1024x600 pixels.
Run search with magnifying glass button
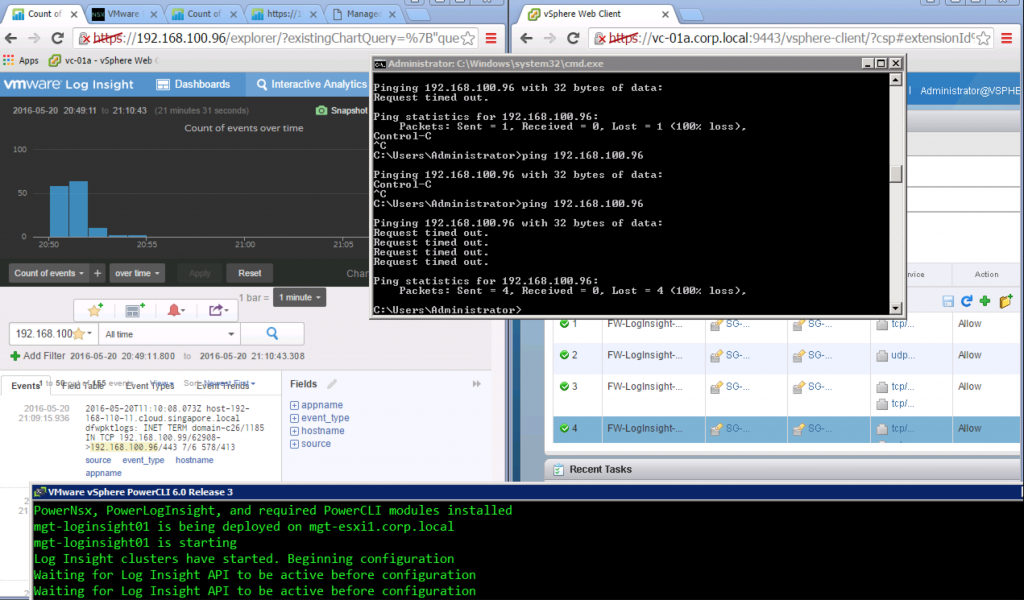pyautogui.click(x=272, y=334)
